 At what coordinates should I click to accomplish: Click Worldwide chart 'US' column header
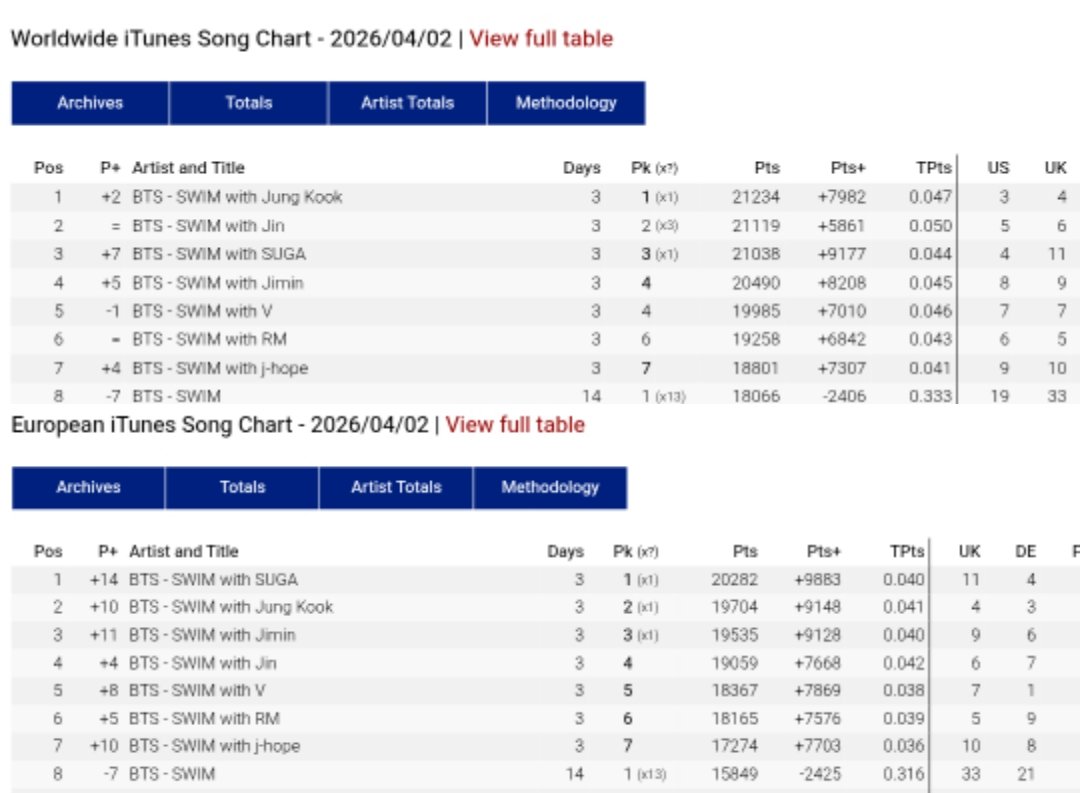click(x=998, y=168)
